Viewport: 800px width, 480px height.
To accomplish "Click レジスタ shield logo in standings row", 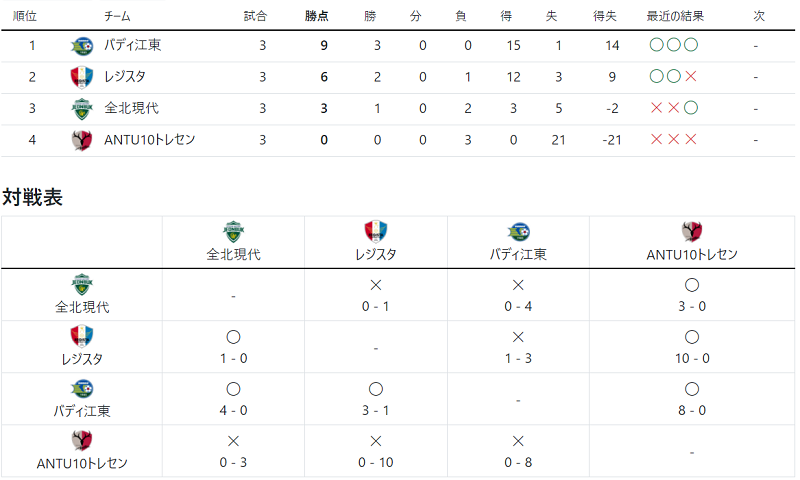I will (82, 78).
